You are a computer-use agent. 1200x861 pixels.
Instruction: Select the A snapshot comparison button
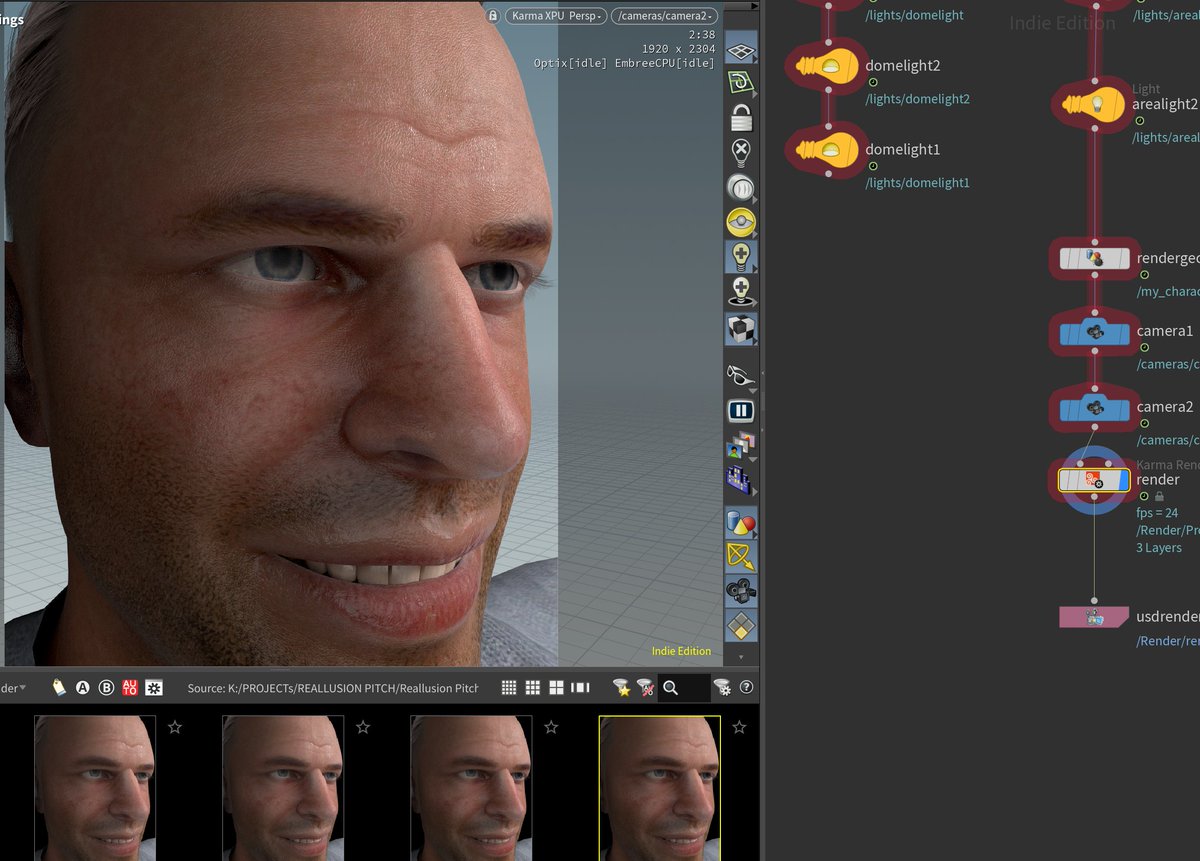pyautogui.click(x=83, y=688)
